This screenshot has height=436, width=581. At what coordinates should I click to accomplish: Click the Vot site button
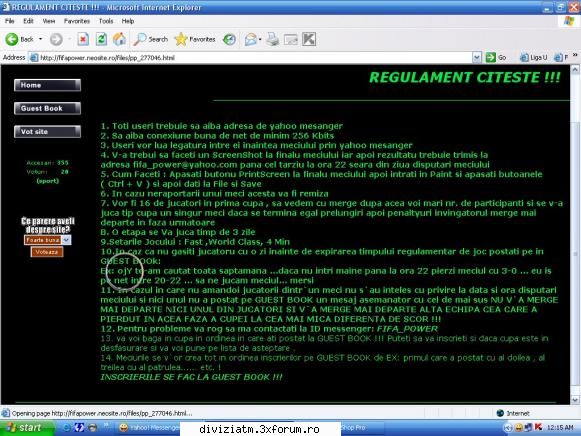[x=47, y=132]
